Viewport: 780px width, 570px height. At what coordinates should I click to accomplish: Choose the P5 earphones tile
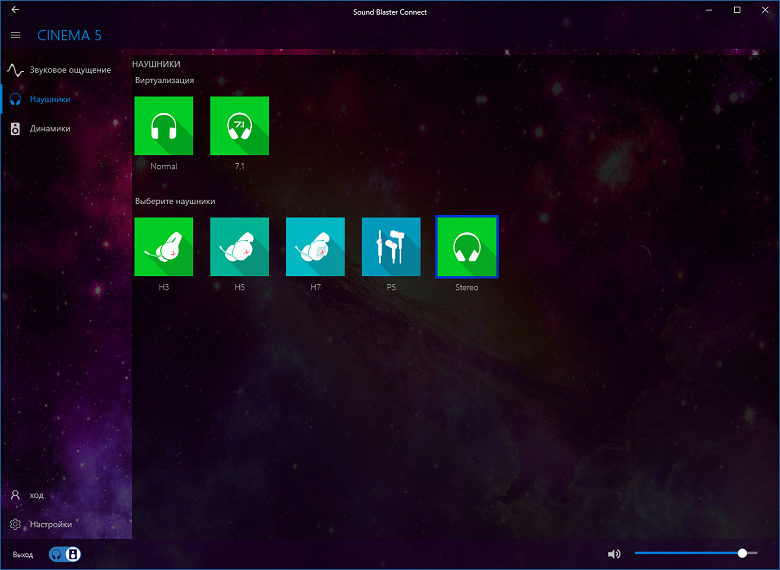tap(391, 247)
